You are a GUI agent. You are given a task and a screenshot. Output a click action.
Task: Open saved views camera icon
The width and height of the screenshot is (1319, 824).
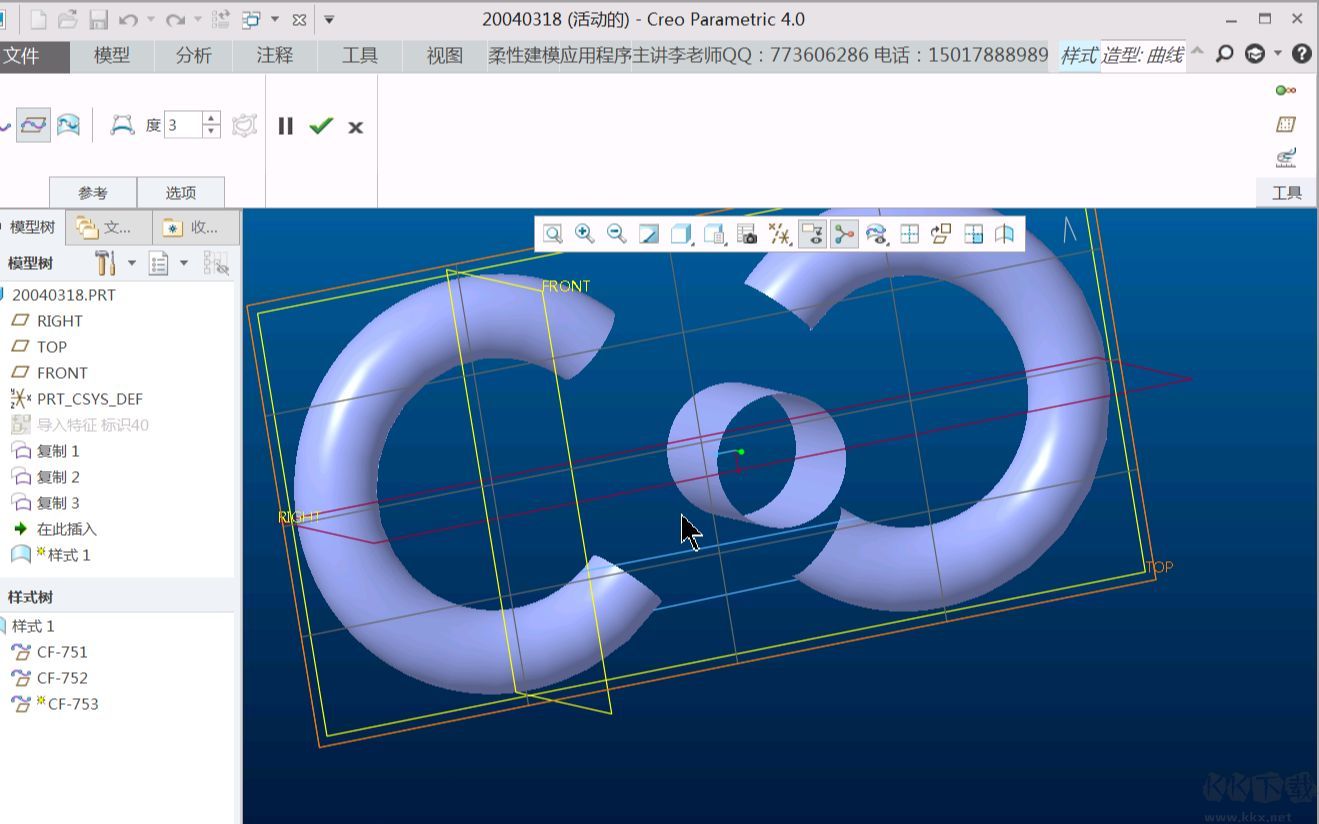pos(746,234)
